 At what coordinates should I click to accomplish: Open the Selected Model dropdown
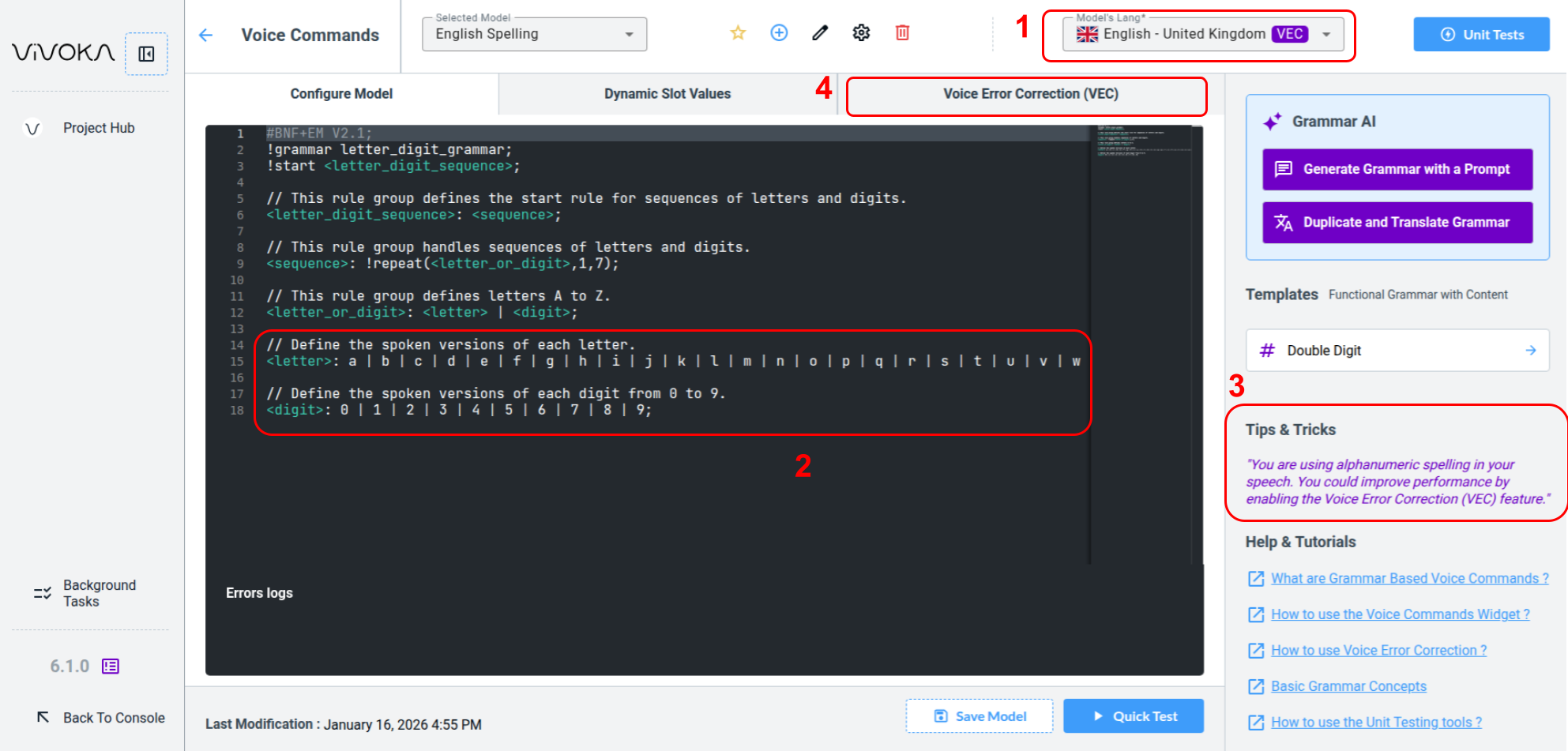(x=534, y=35)
